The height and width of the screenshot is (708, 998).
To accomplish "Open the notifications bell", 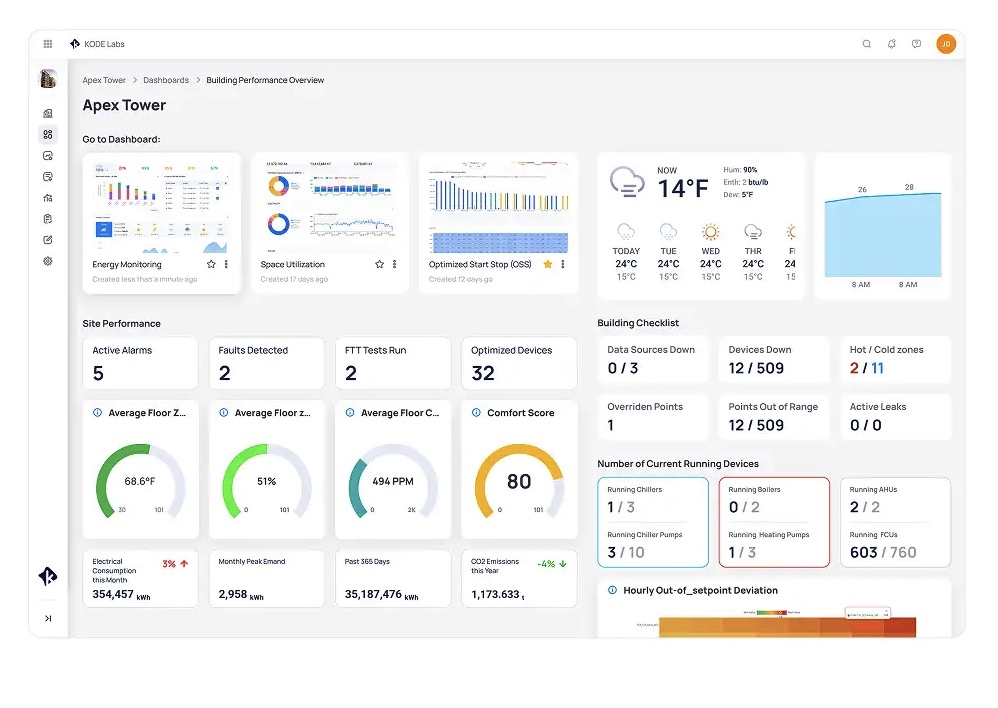I will [892, 44].
